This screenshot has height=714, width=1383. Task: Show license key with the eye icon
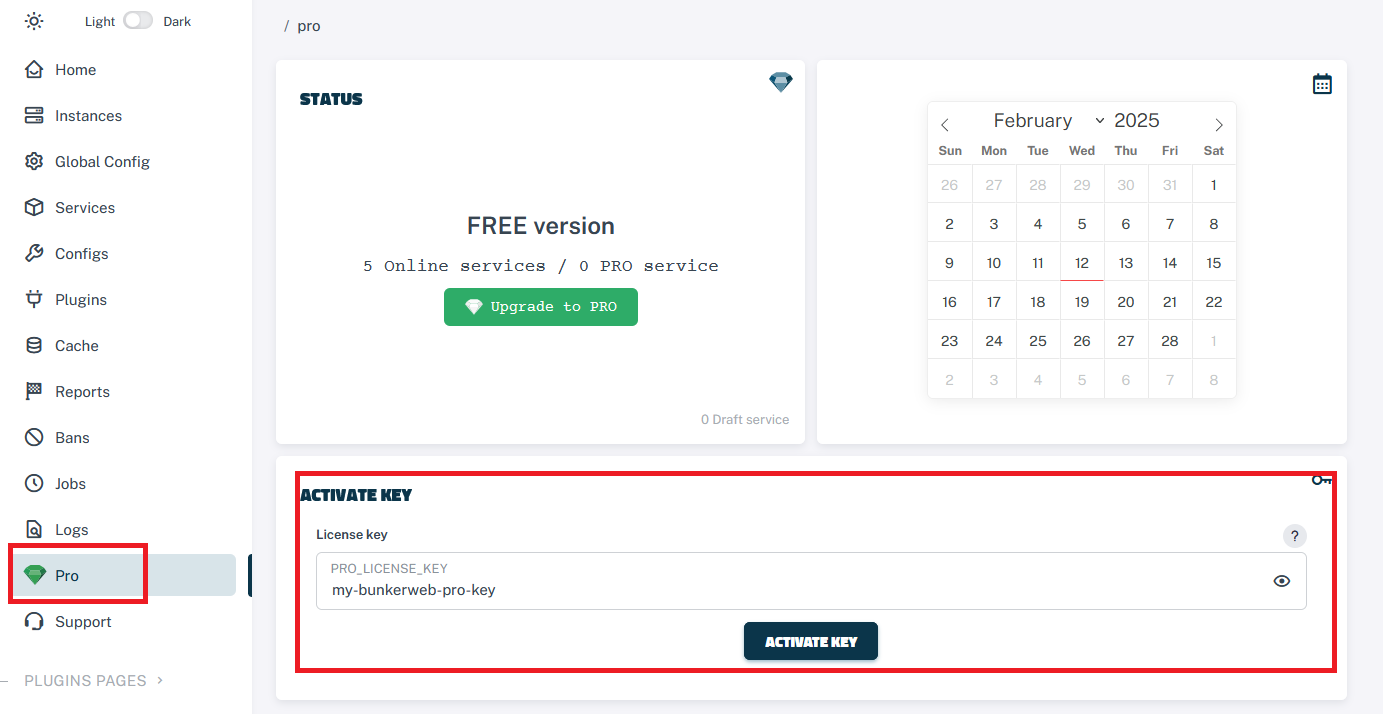coord(1282,581)
